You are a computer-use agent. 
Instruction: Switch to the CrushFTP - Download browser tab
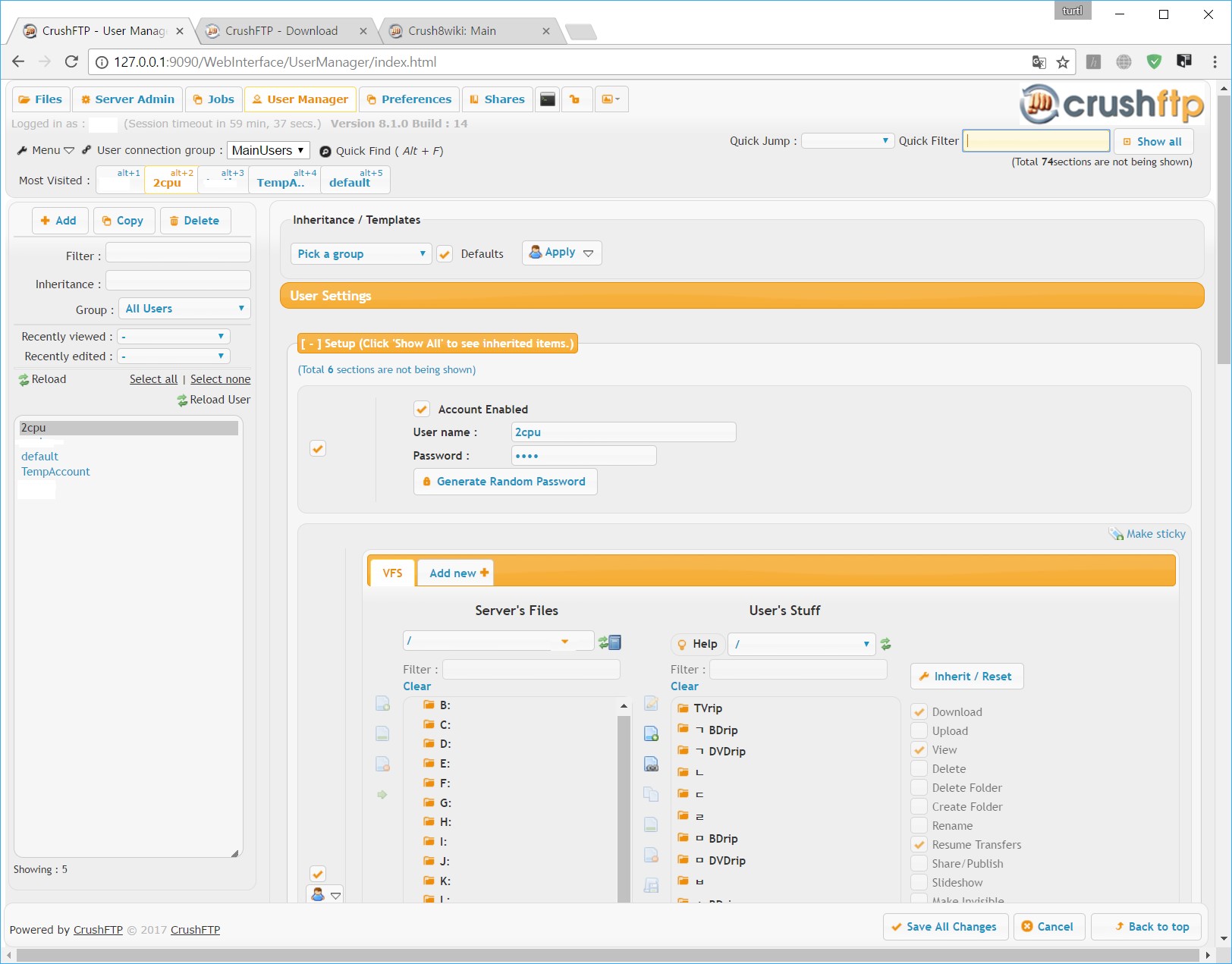tap(281, 31)
